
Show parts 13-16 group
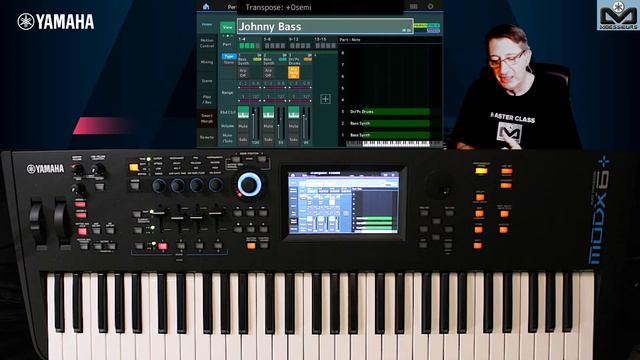324,43
